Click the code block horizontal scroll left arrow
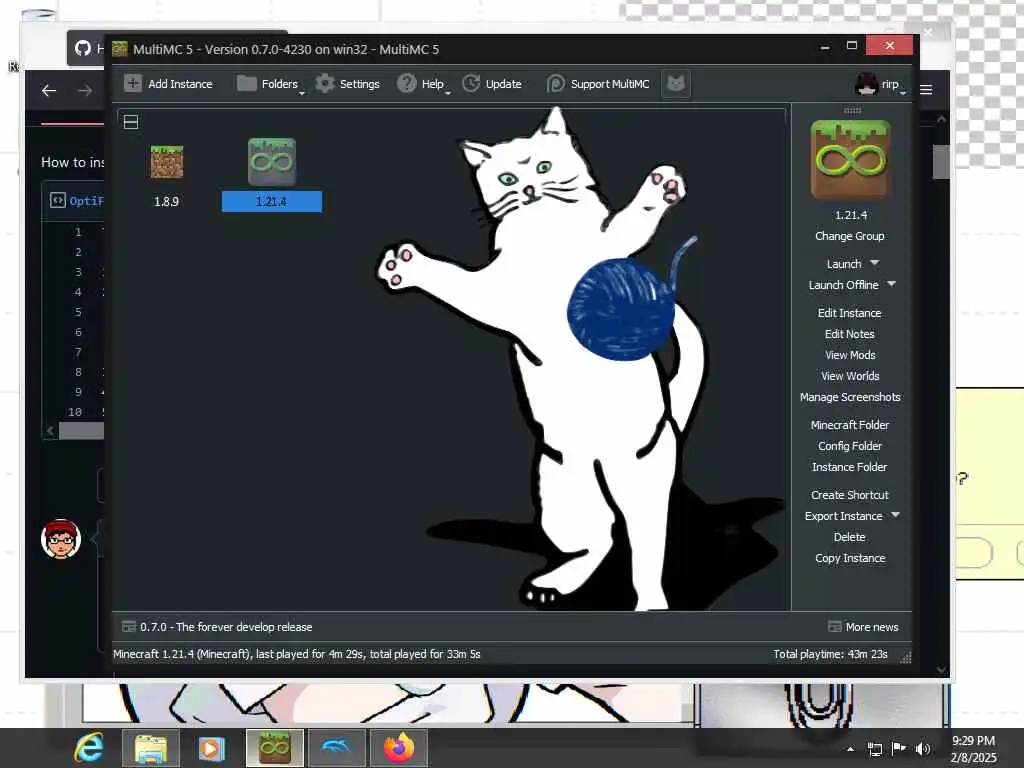Image resolution: width=1024 pixels, height=768 pixels. click(x=50, y=430)
